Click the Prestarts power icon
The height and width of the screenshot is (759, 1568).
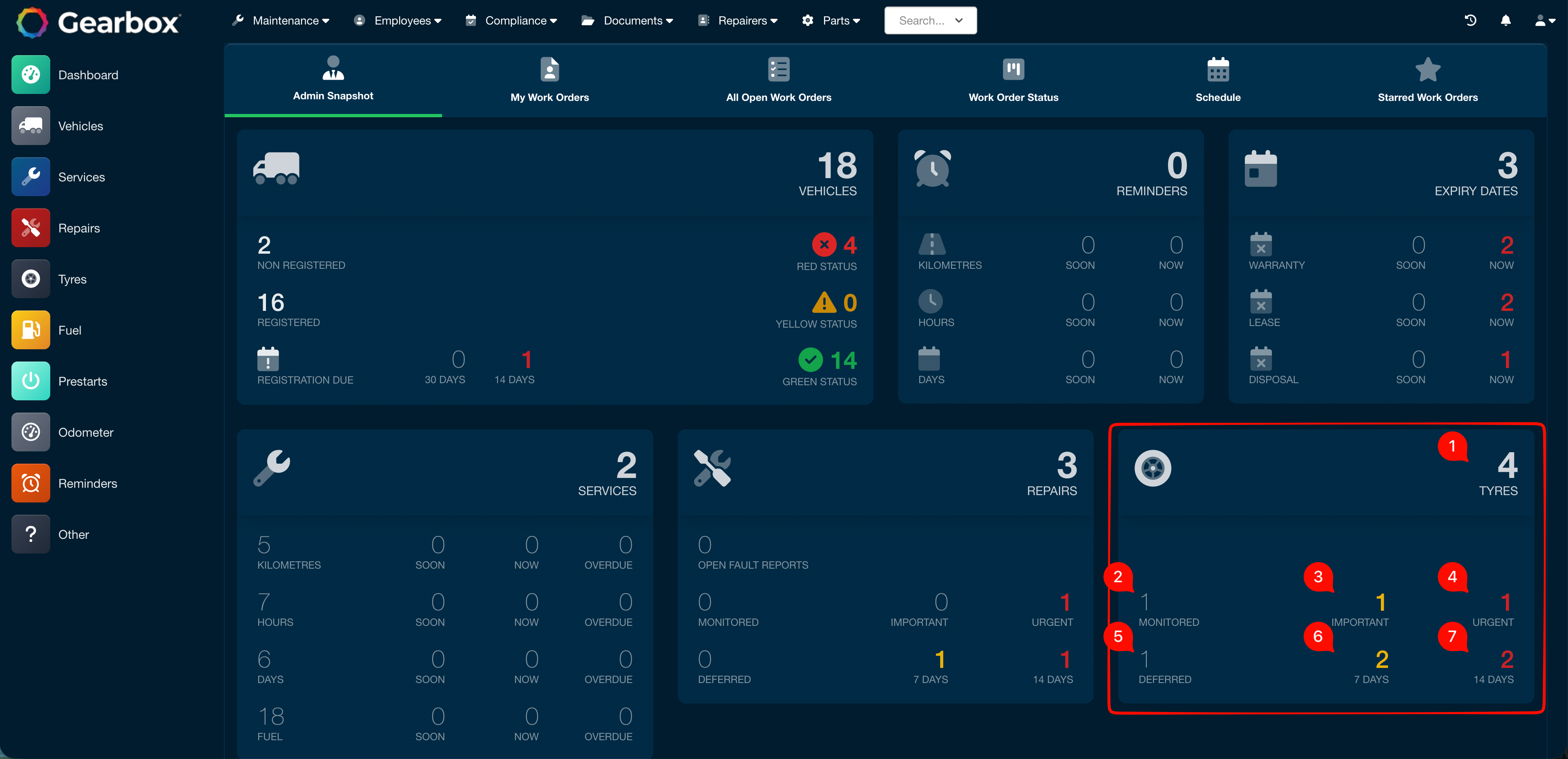(x=30, y=382)
